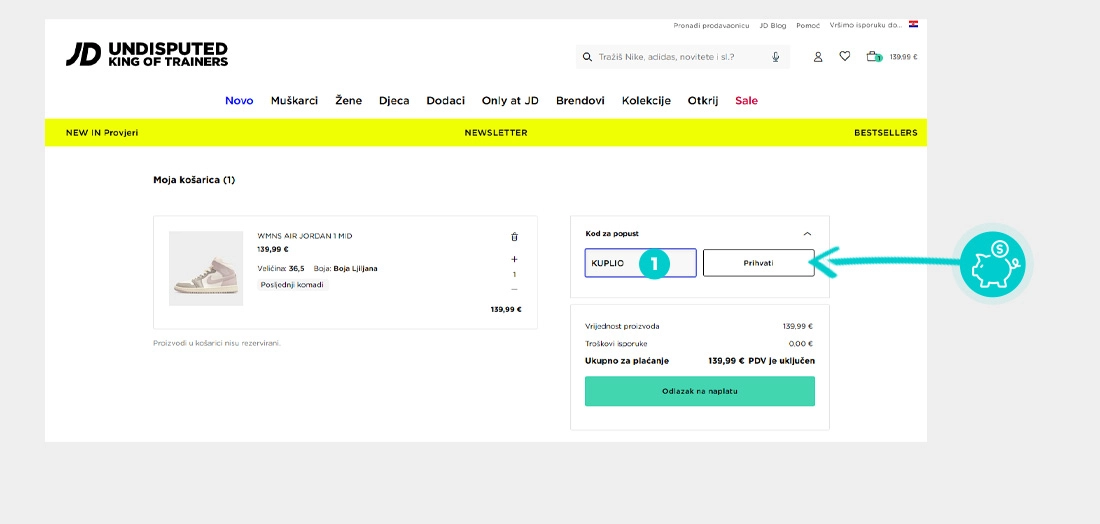Click the Vrijednost proizvoda label
The image size is (1100, 524).
(622, 326)
